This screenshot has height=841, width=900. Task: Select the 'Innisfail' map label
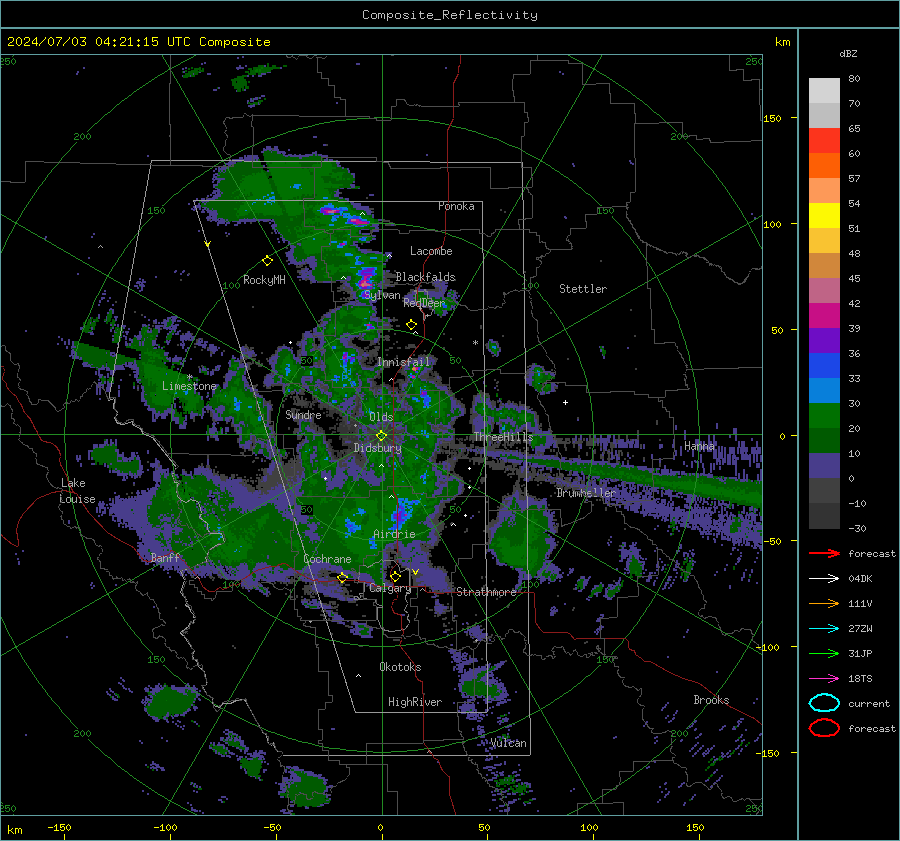404,362
